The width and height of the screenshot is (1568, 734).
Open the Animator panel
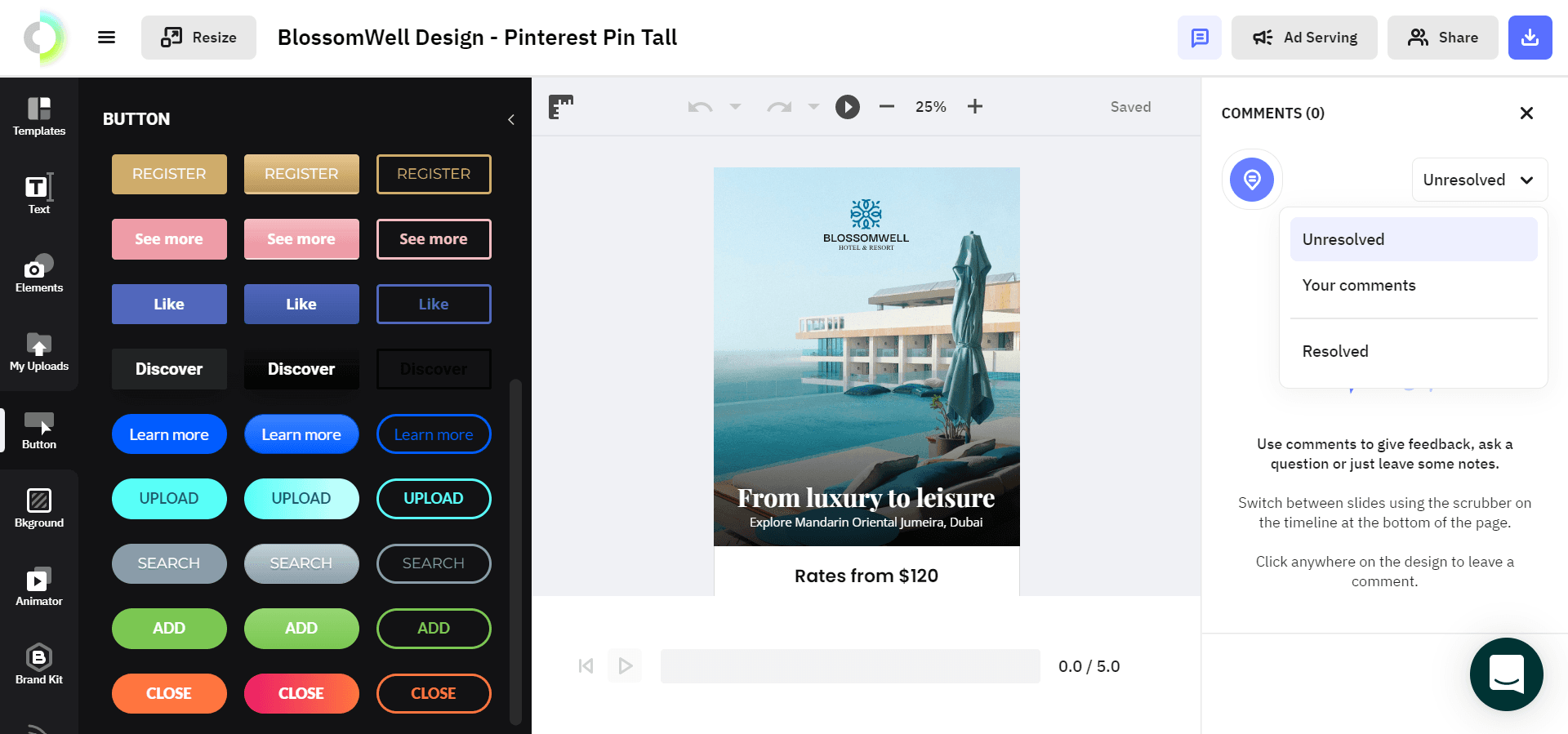tap(39, 587)
